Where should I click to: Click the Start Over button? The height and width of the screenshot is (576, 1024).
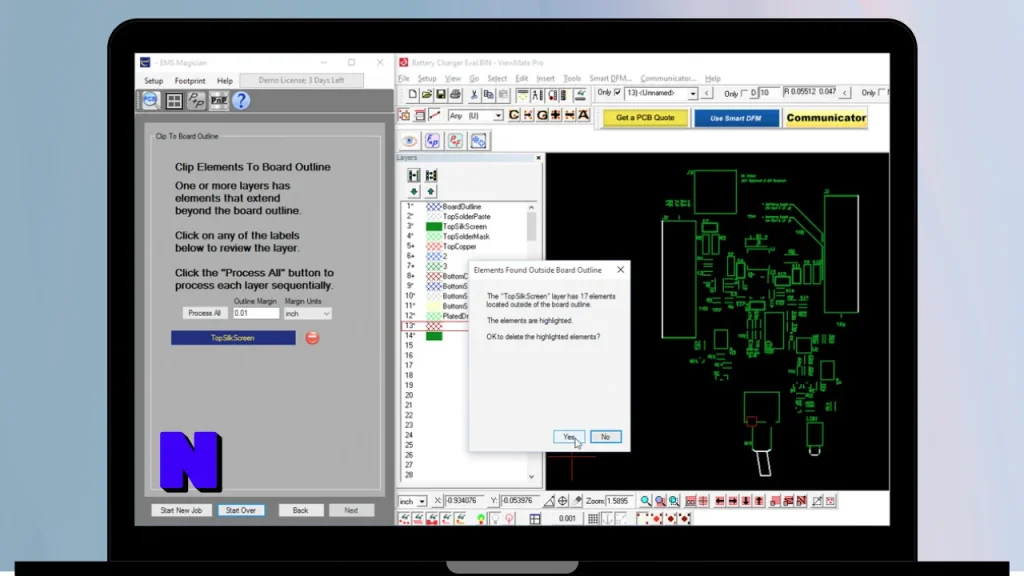pyautogui.click(x=241, y=511)
